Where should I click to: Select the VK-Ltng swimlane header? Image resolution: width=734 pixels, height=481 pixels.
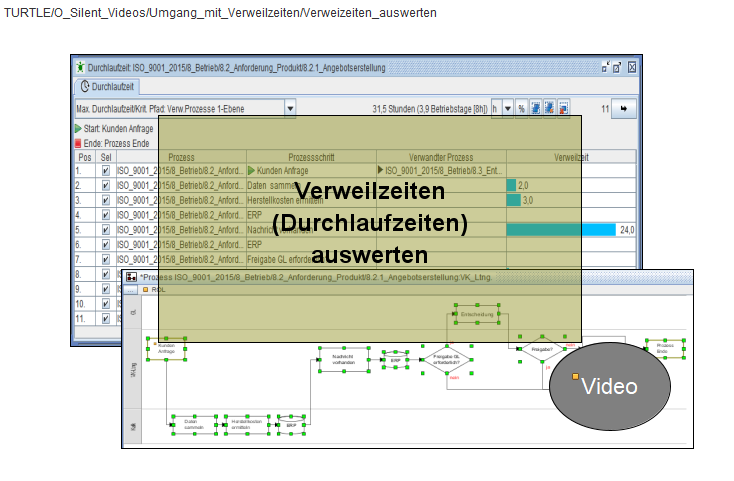pyautogui.click(x=132, y=370)
